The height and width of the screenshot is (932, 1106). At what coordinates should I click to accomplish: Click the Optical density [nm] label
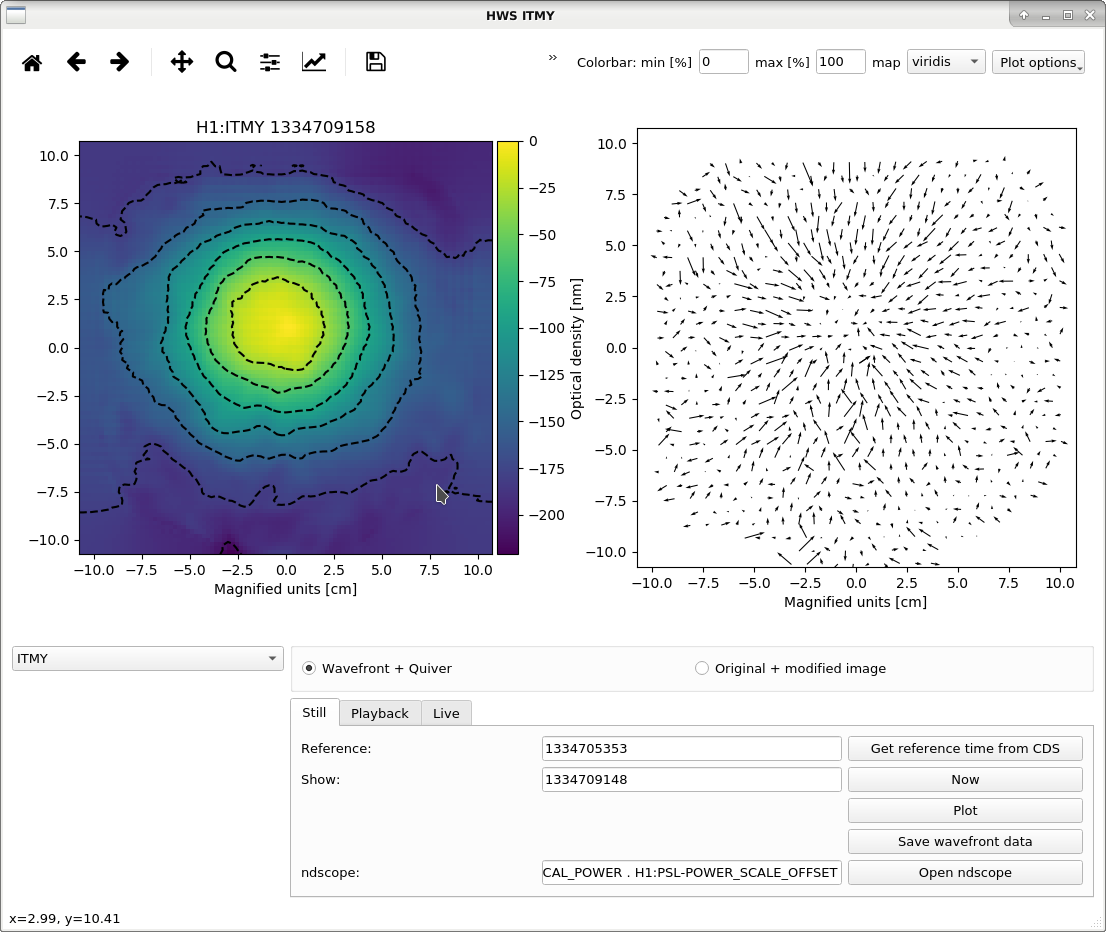[x=576, y=349]
